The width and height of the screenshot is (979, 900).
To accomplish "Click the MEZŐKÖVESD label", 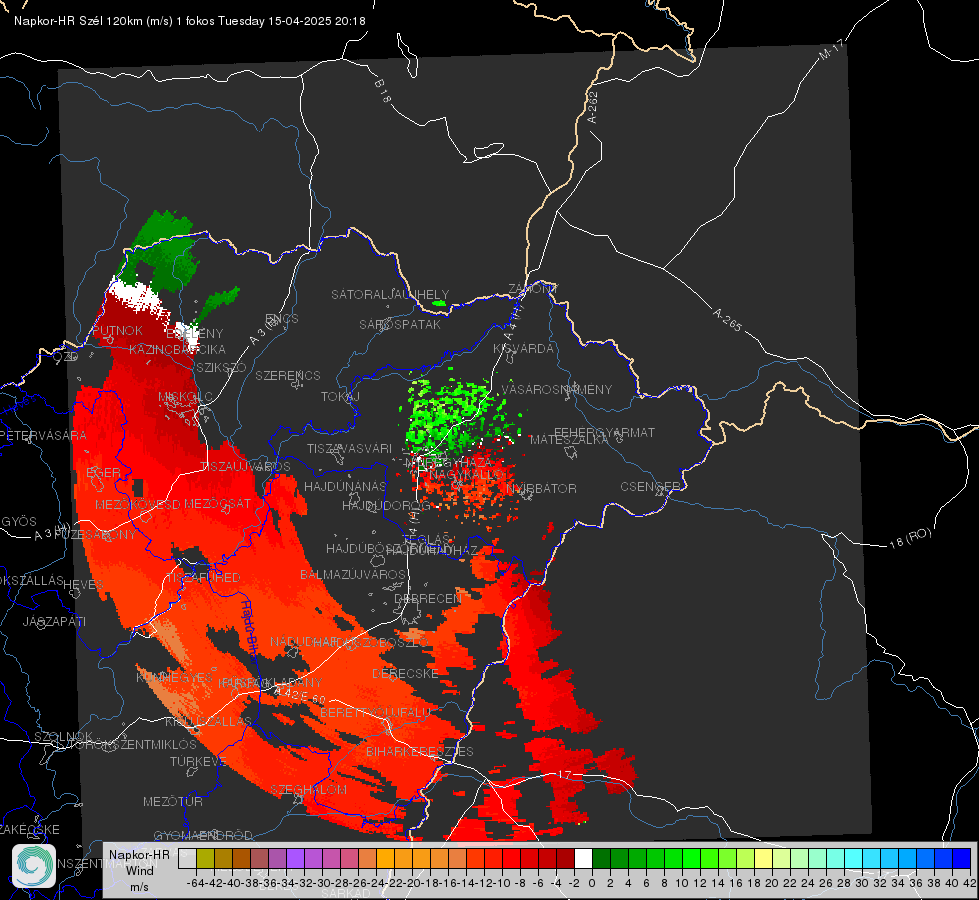I will 138,504.
